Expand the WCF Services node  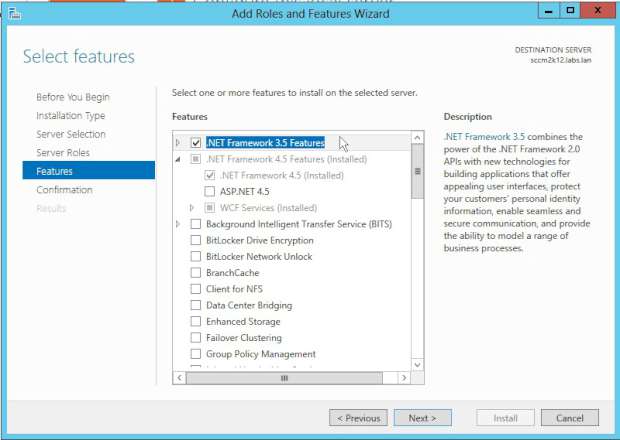pos(192,207)
